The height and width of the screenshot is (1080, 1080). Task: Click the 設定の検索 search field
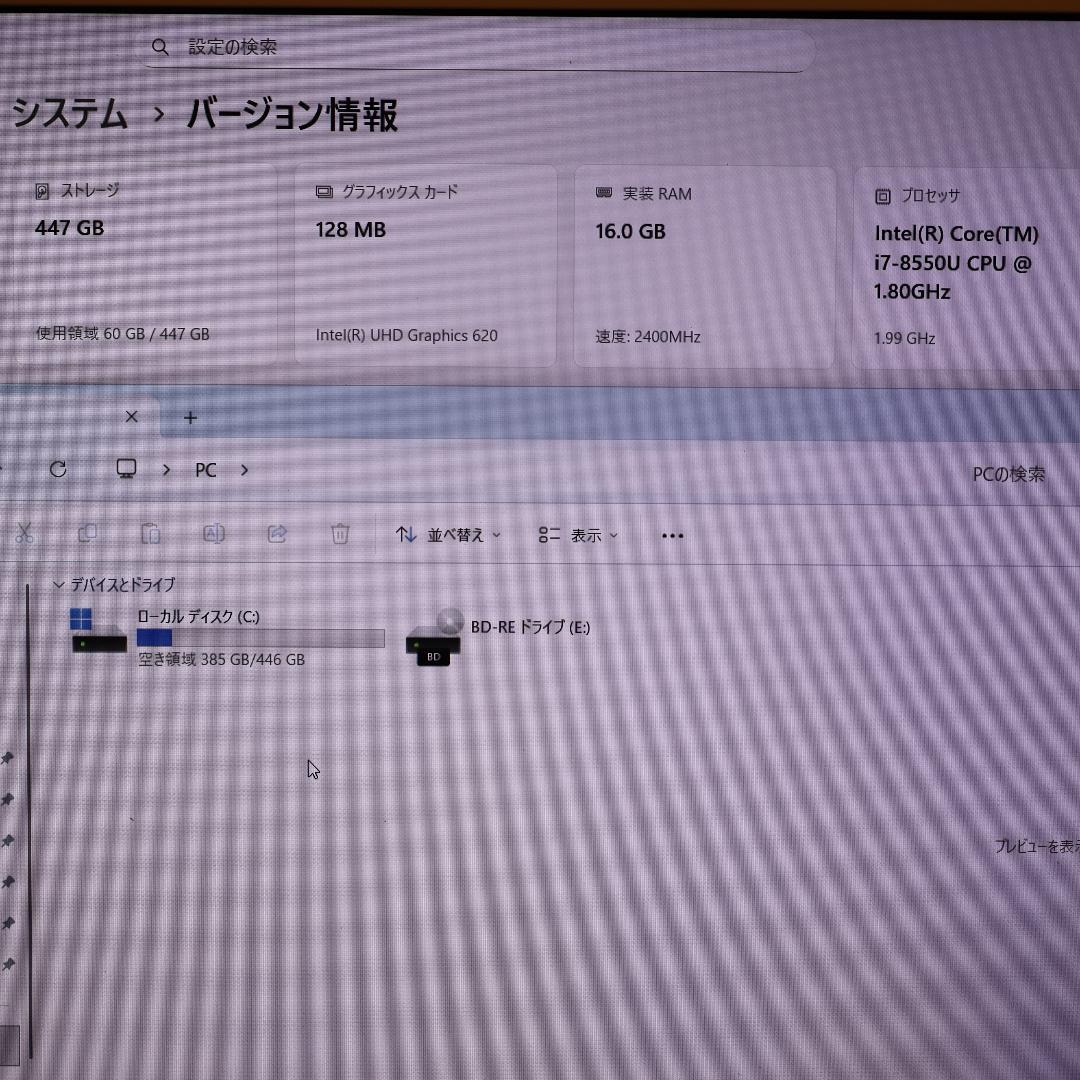[400, 47]
